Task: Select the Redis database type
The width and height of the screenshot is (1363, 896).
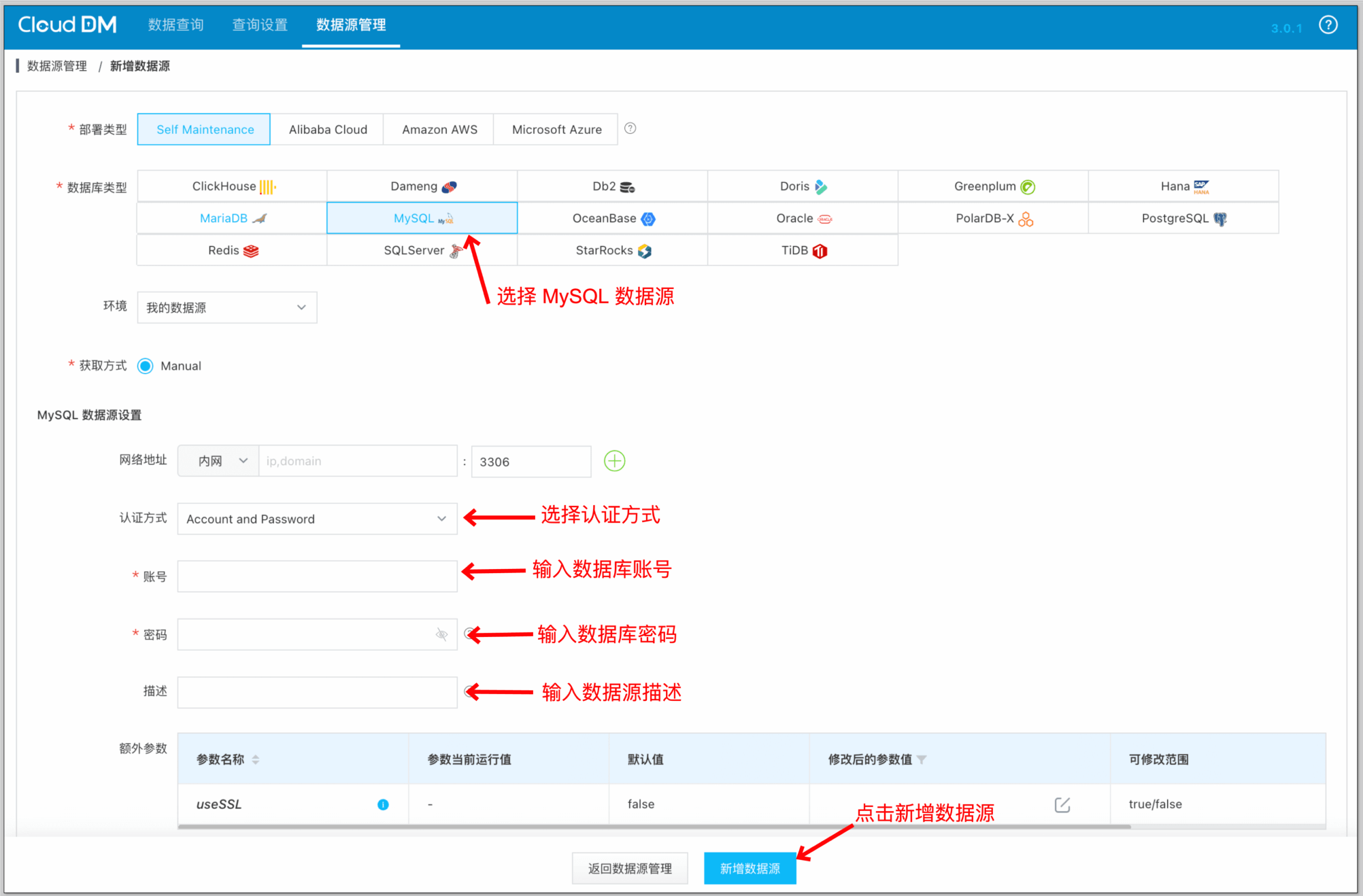Action: pyautogui.click(x=232, y=250)
